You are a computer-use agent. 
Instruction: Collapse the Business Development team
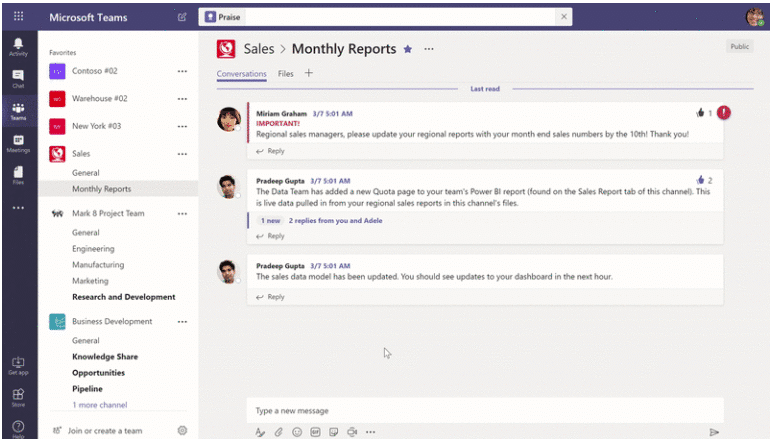coord(112,322)
